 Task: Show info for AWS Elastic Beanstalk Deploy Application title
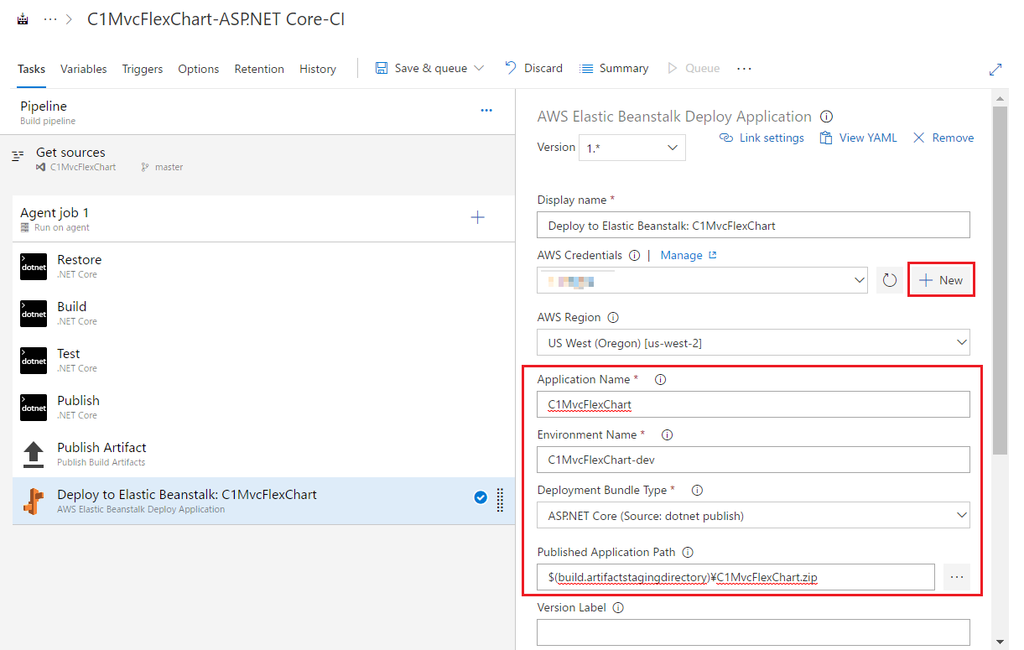pos(826,117)
